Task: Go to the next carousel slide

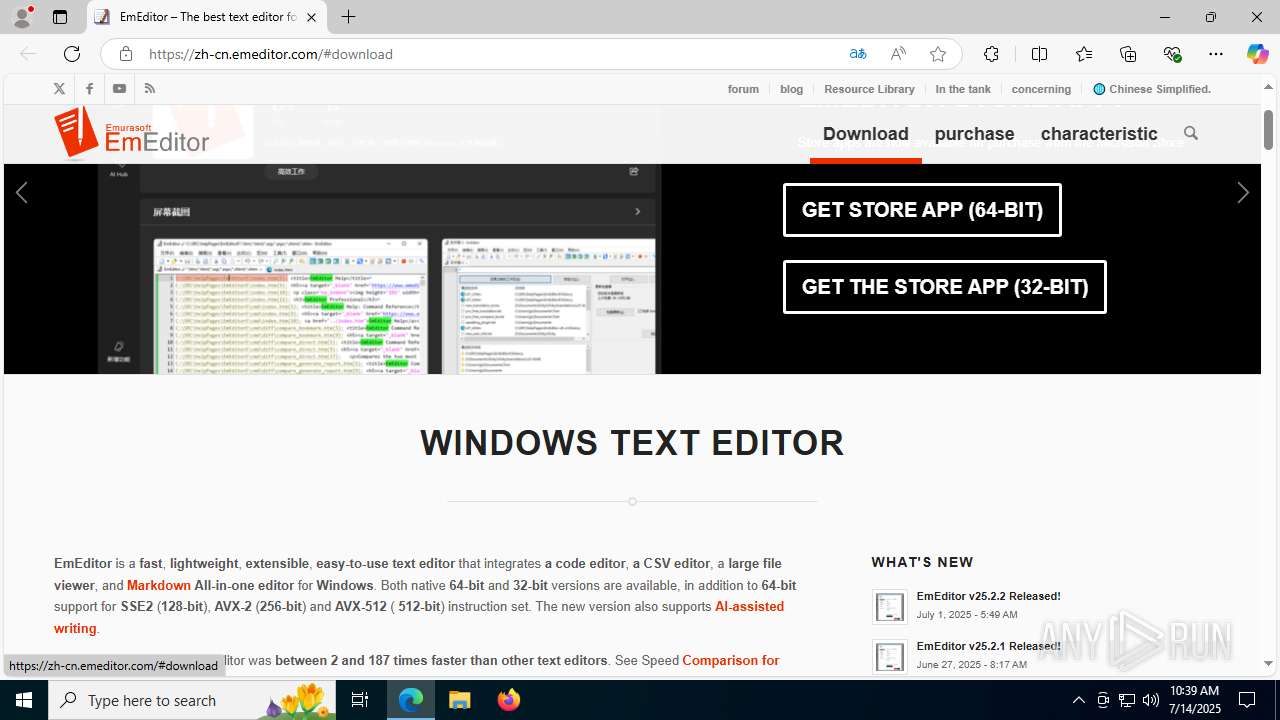Action: [1242, 192]
